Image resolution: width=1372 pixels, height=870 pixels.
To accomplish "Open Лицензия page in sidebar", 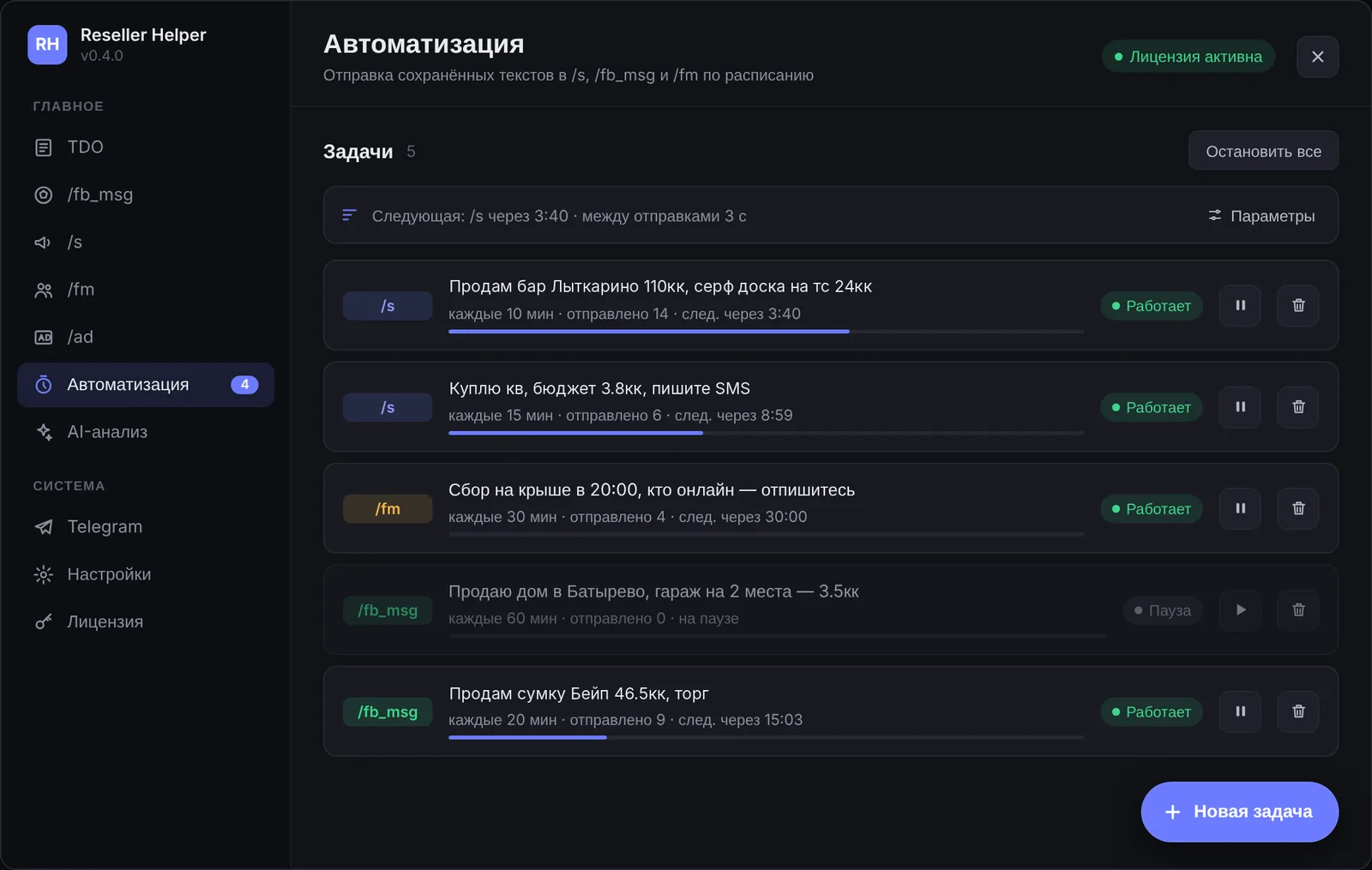I will pyautogui.click(x=146, y=621).
